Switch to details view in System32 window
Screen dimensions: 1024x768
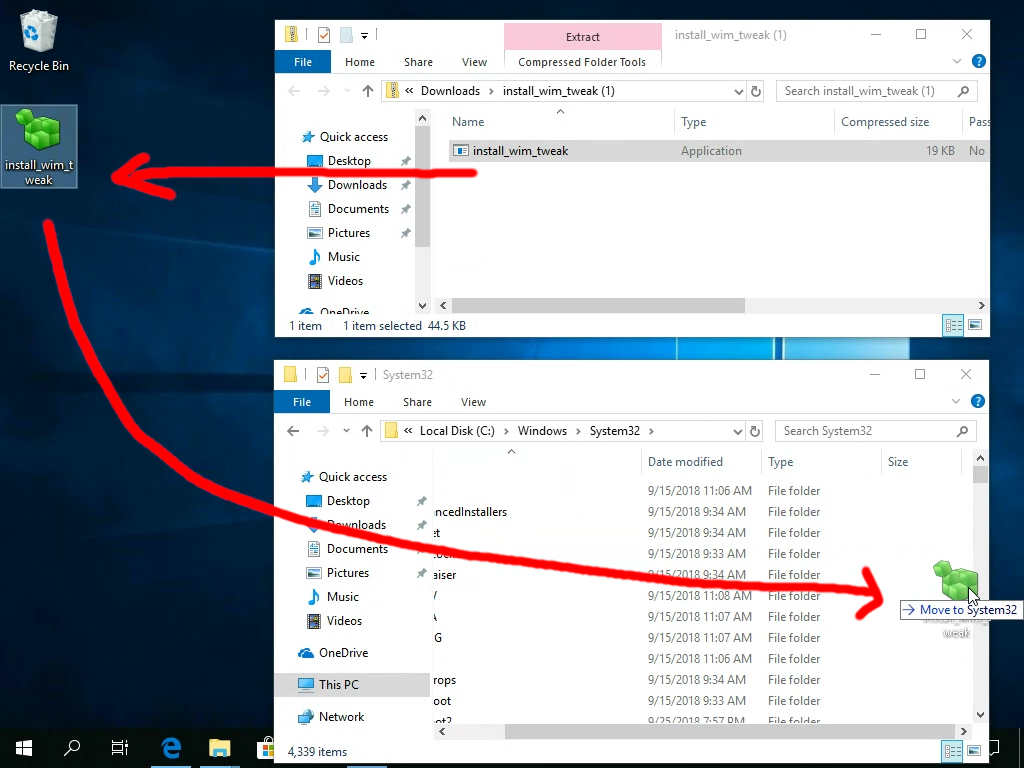tap(952, 750)
